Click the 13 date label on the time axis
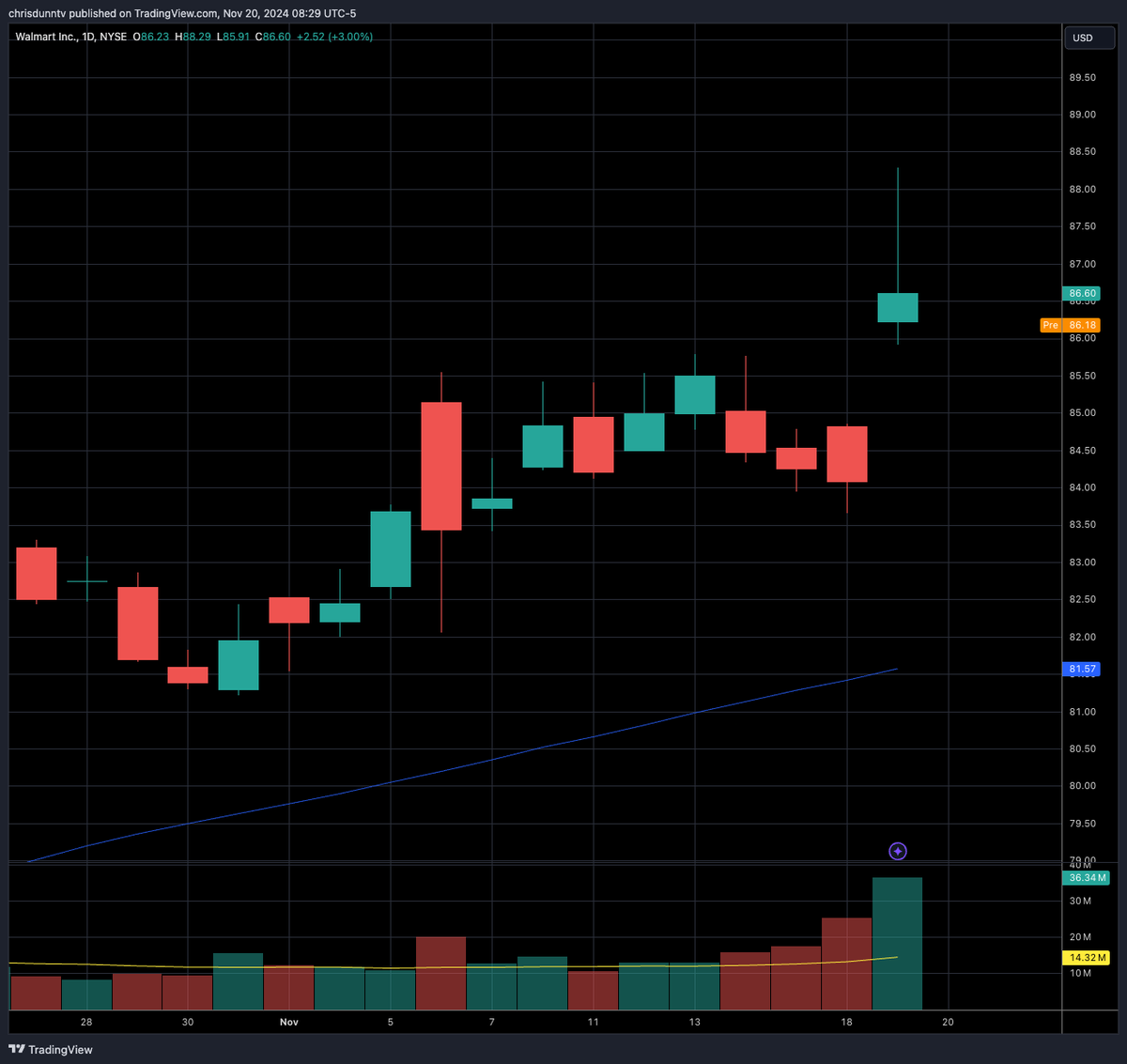 [694, 1022]
